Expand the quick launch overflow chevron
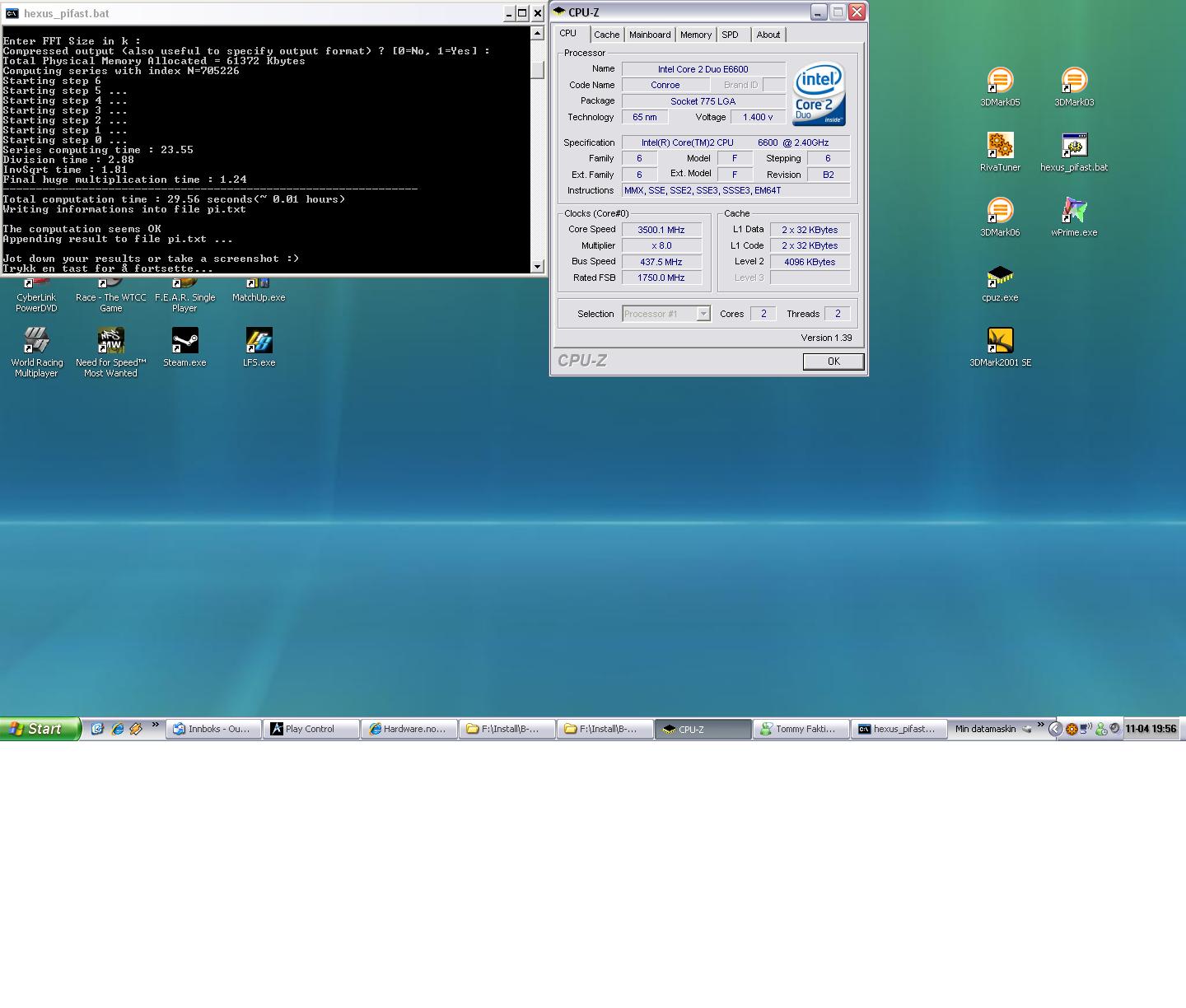Viewport: 1186px width, 1008px height. pyautogui.click(x=155, y=726)
